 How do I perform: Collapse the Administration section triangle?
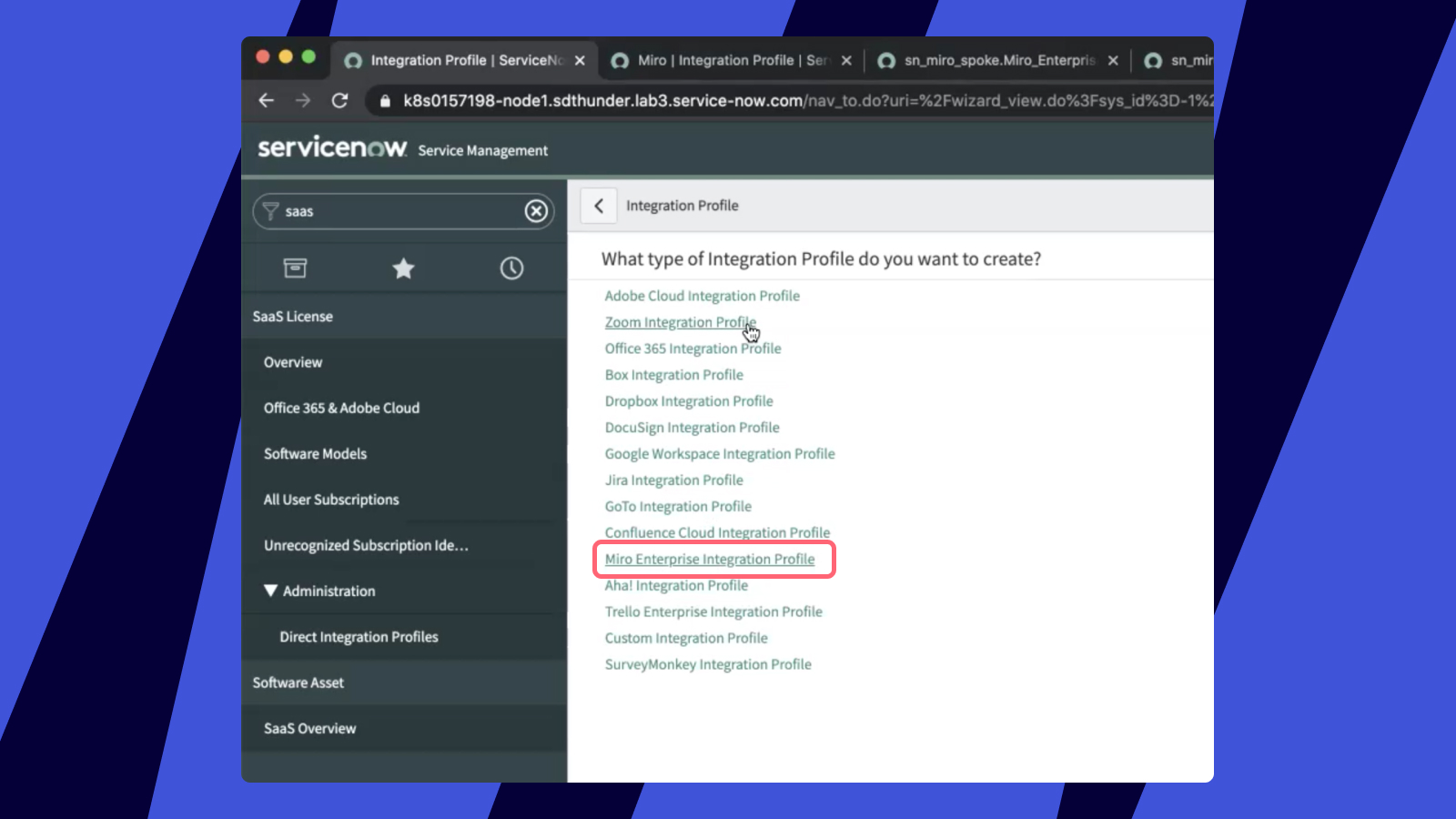[x=270, y=591]
